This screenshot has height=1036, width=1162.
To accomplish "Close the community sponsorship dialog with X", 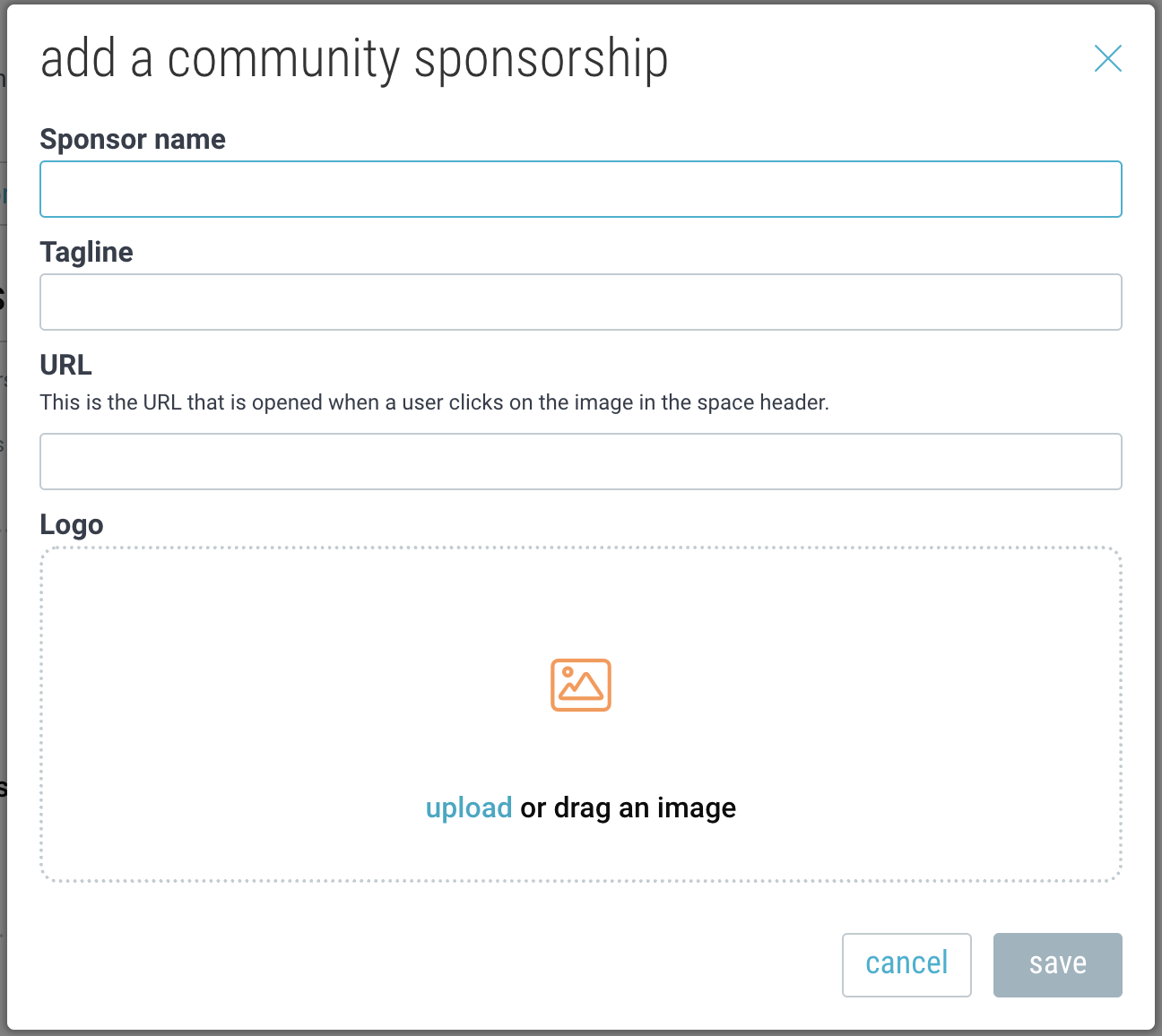I will coord(1108,59).
